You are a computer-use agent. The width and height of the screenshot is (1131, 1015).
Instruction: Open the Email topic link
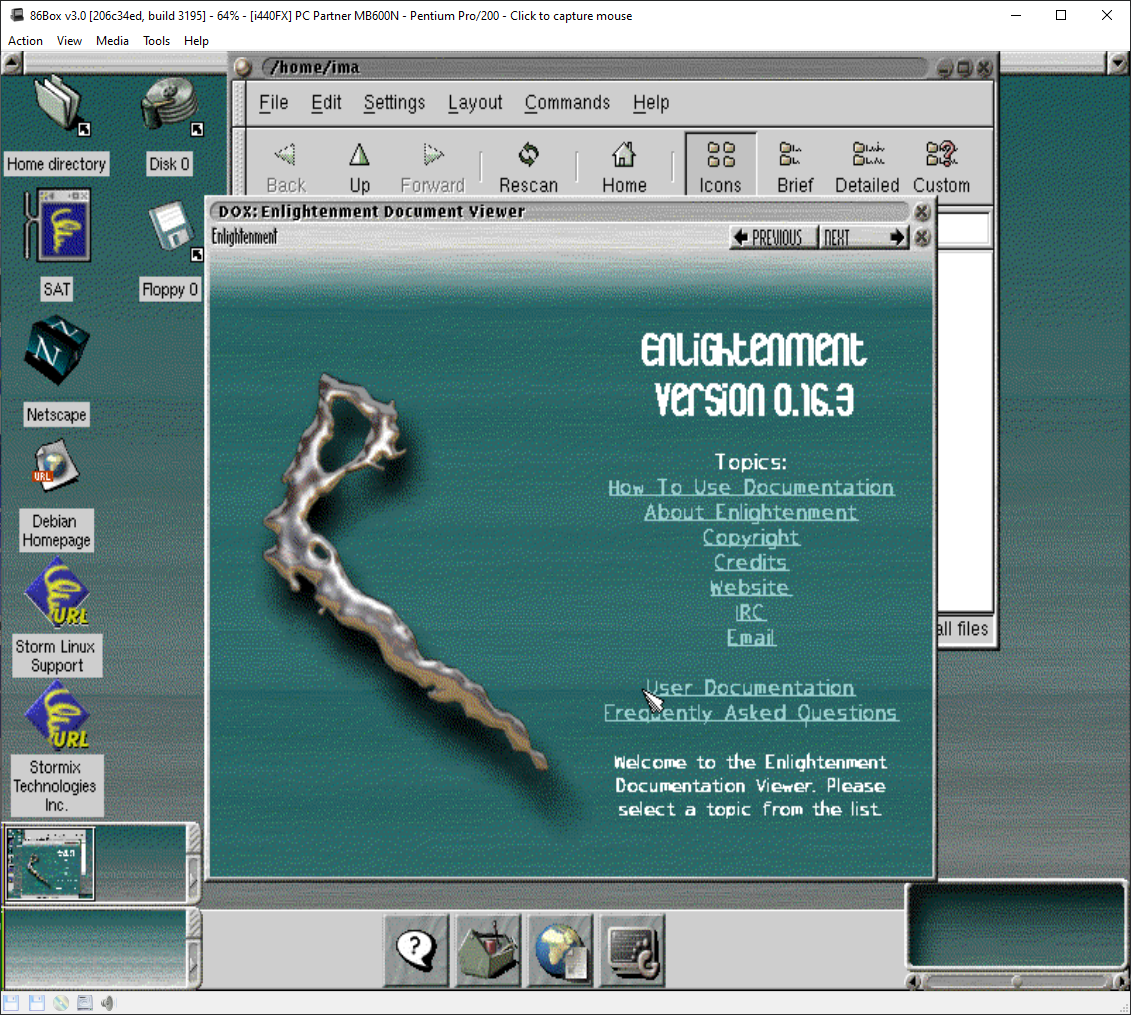pyautogui.click(x=751, y=638)
